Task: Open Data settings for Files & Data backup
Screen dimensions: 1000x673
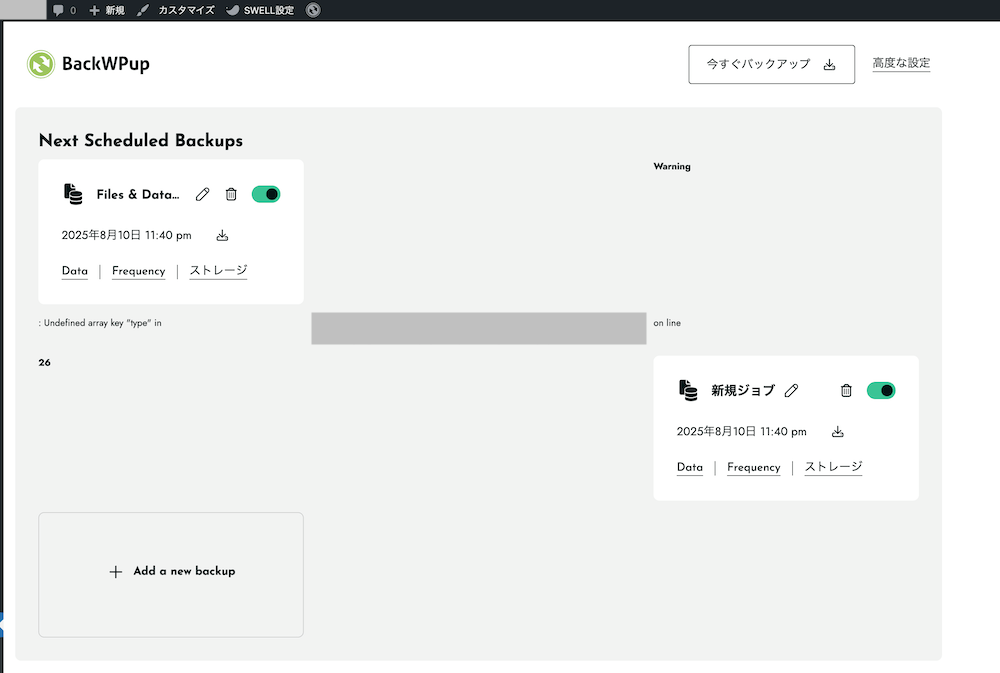Action: click(x=75, y=271)
